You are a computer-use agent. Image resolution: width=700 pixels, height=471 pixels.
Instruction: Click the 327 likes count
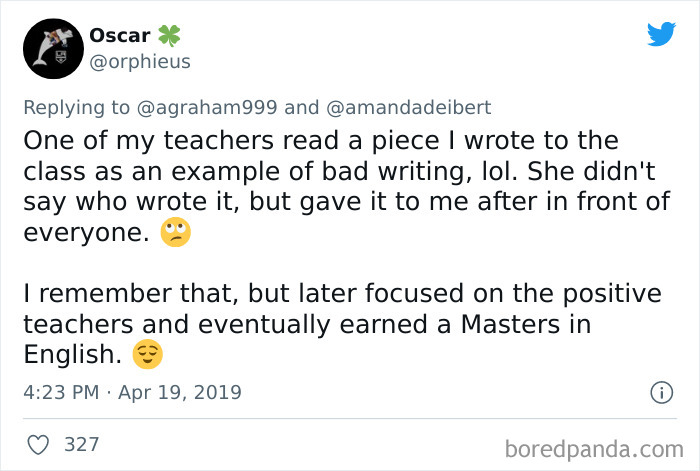pos(82,443)
